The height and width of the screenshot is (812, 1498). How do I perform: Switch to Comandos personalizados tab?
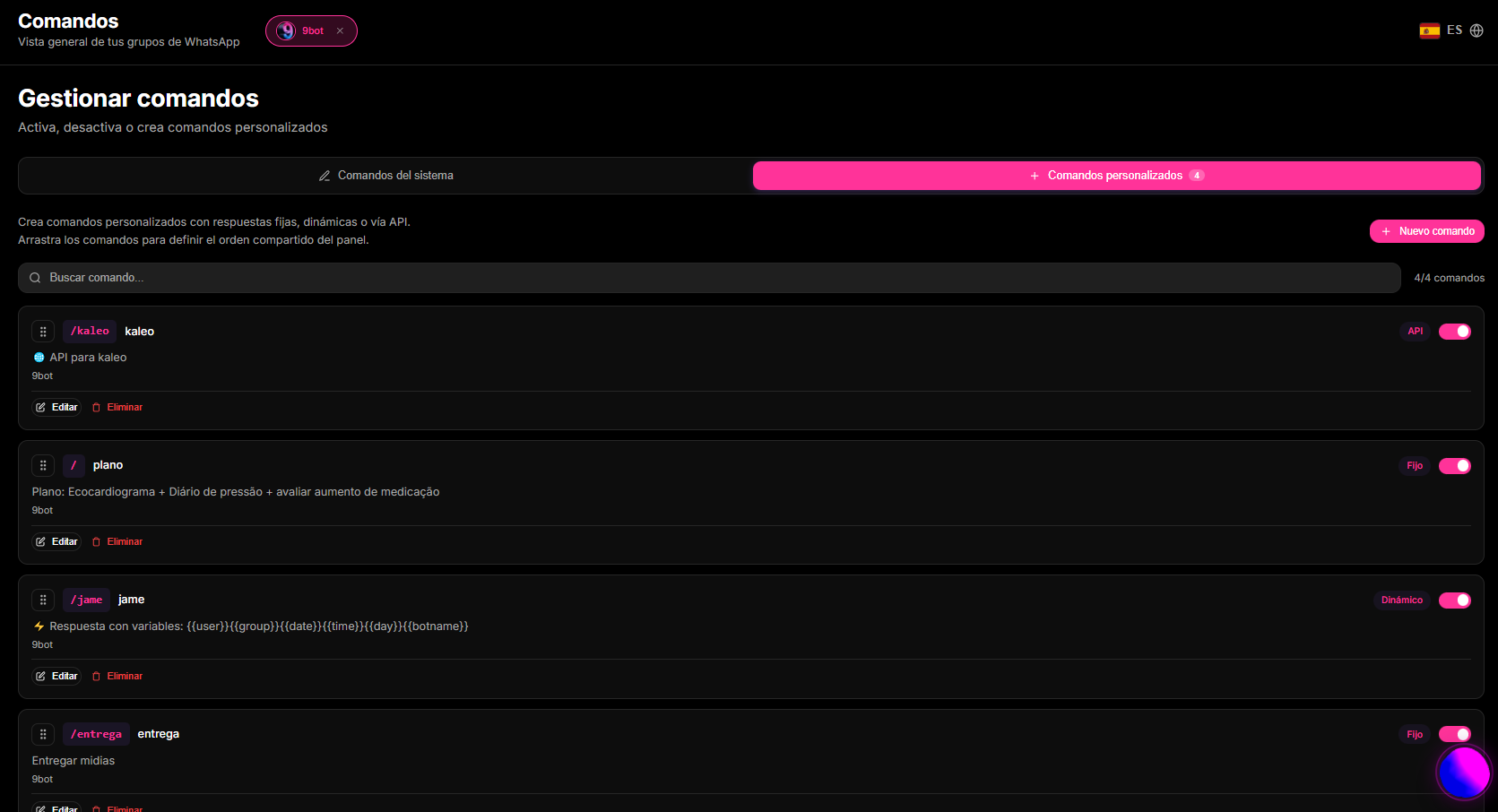(x=1116, y=176)
